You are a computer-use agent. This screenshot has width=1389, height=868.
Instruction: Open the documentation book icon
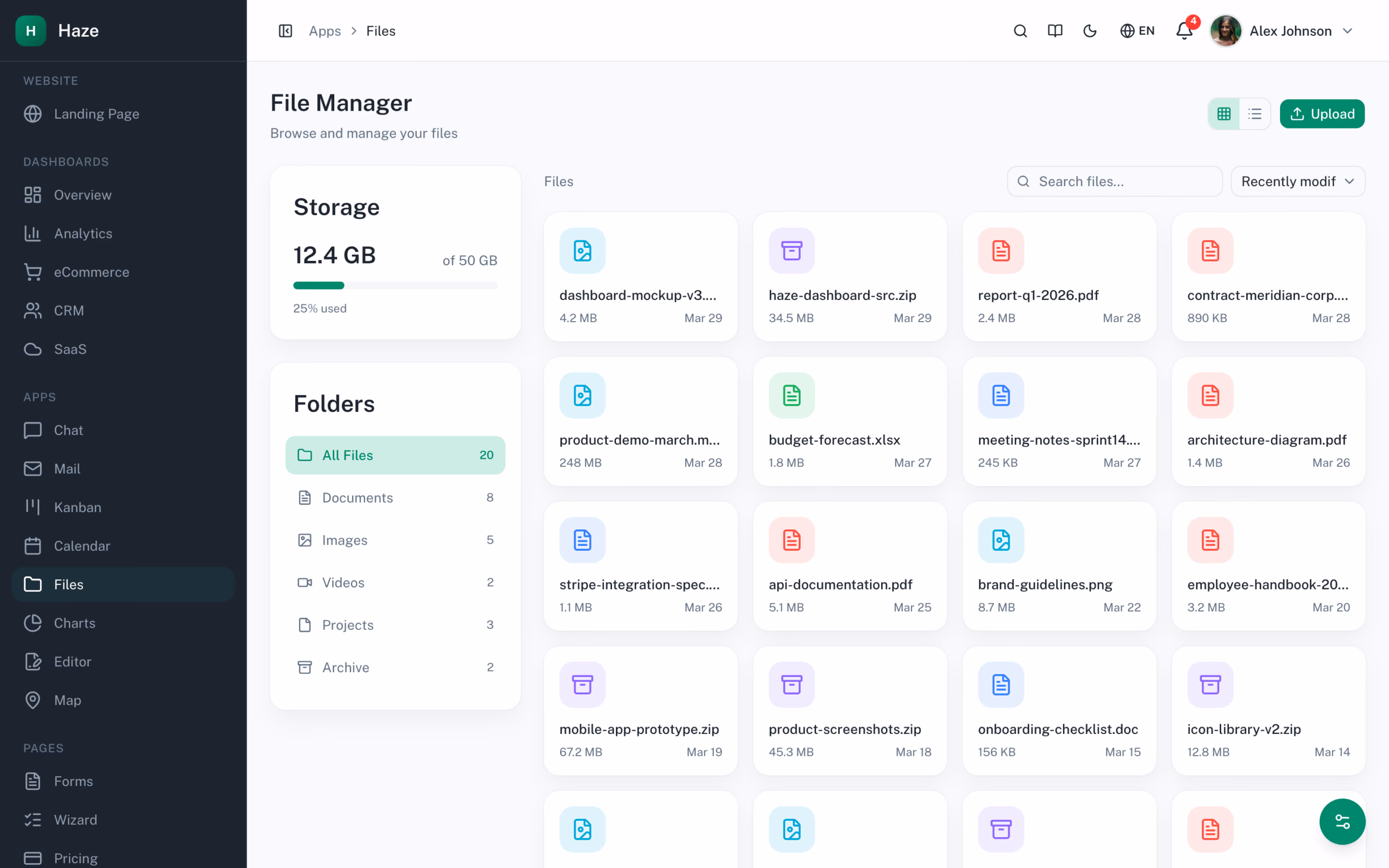tap(1055, 31)
